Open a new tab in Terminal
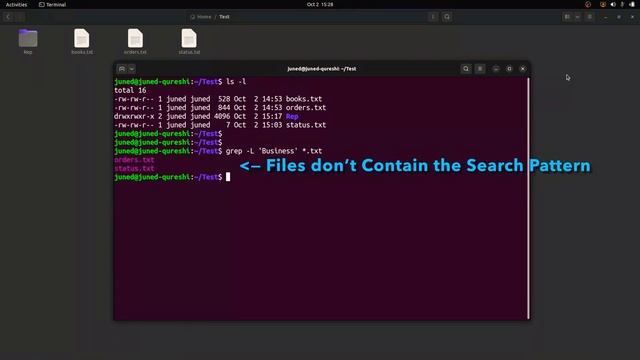 122,69
